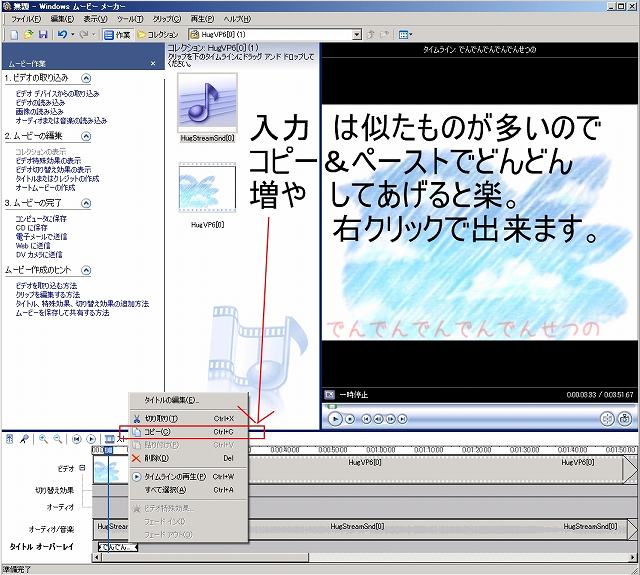Click Web に送信 link
Viewport: 640px width, 575px height.
33,245
